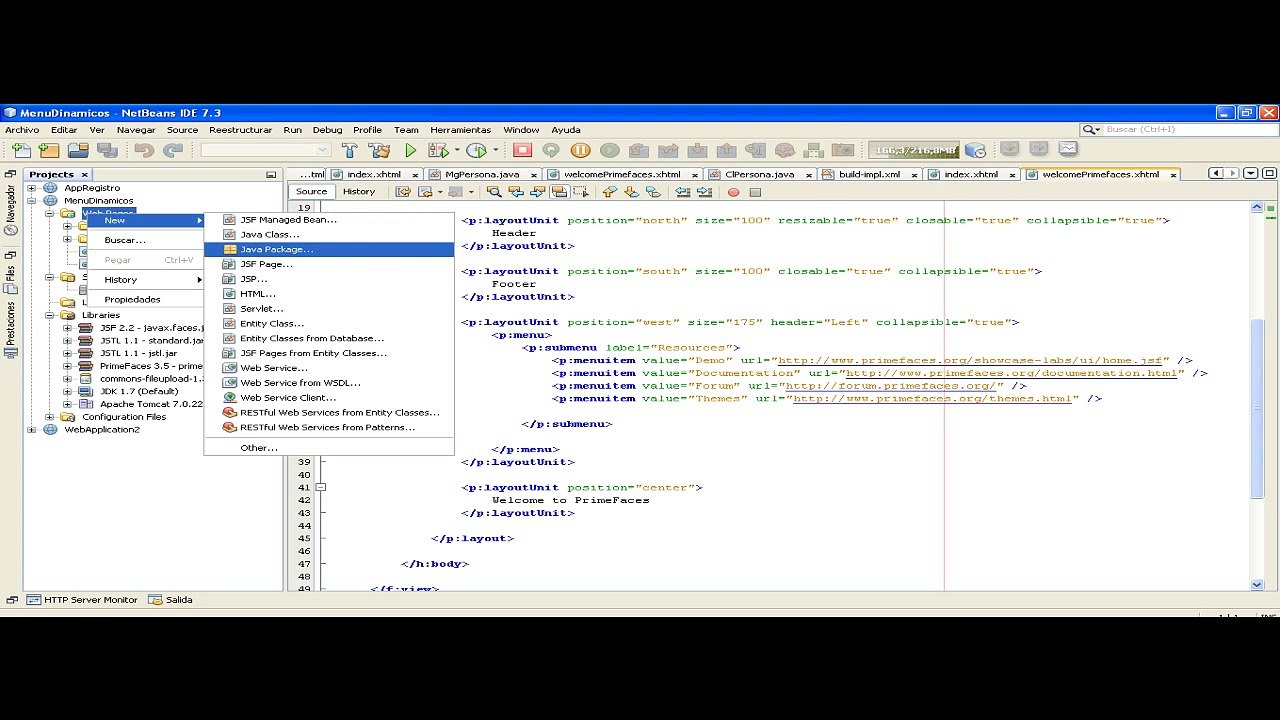Screen dimensions: 1280x720
Task: Choose Entity Classes from Database... entry
Action: tap(329, 338)
